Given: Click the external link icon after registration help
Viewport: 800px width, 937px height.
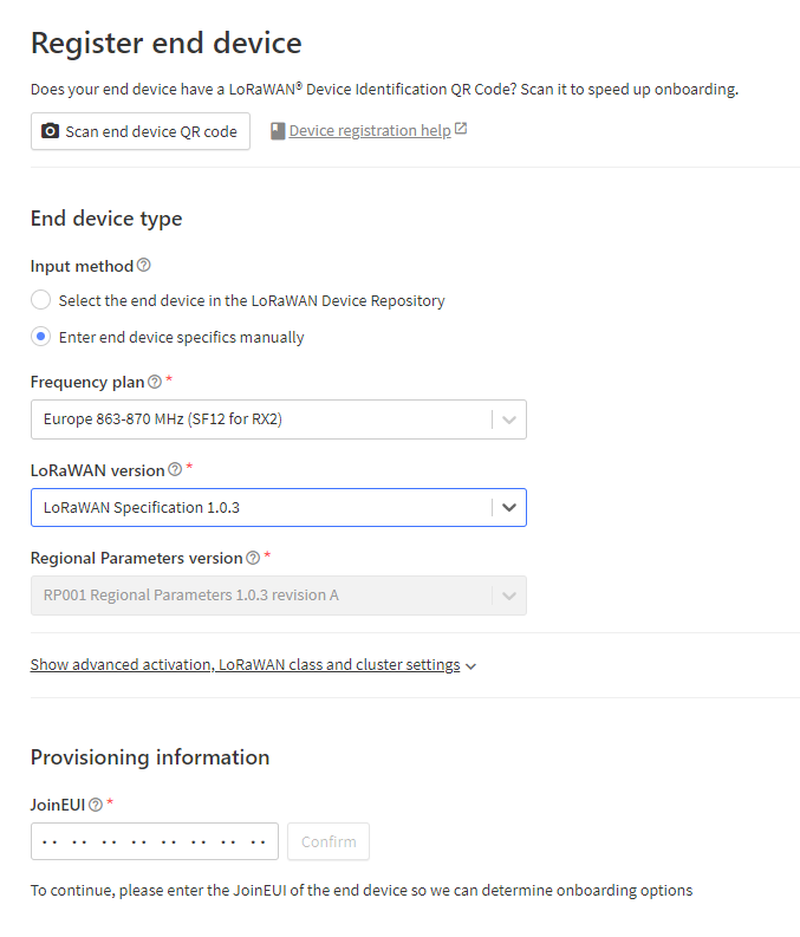Looking at the screenshot, I should coord(461,130).
